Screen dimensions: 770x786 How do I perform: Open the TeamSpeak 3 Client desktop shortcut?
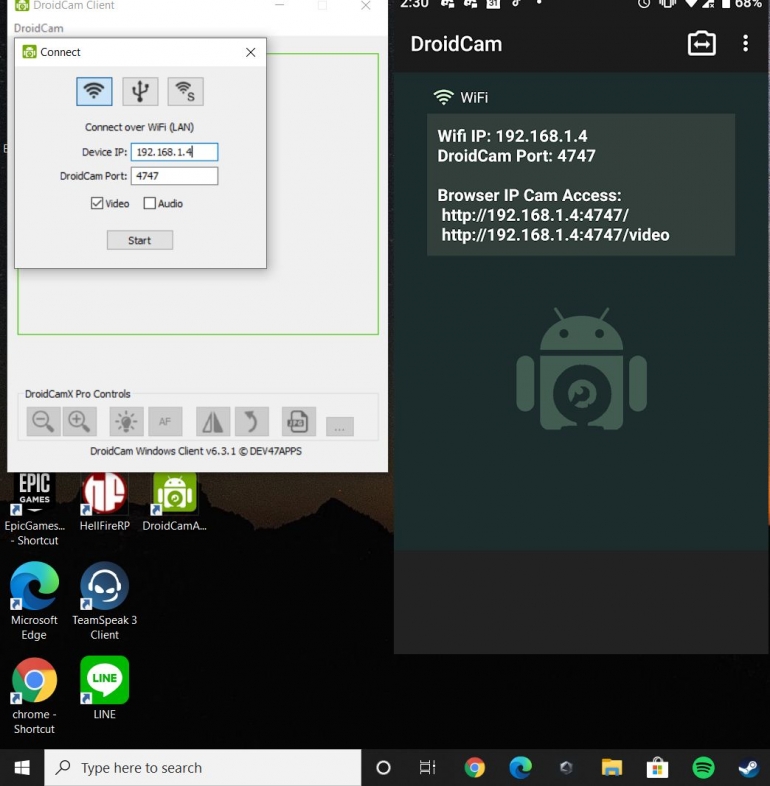[x=104, y=601]
